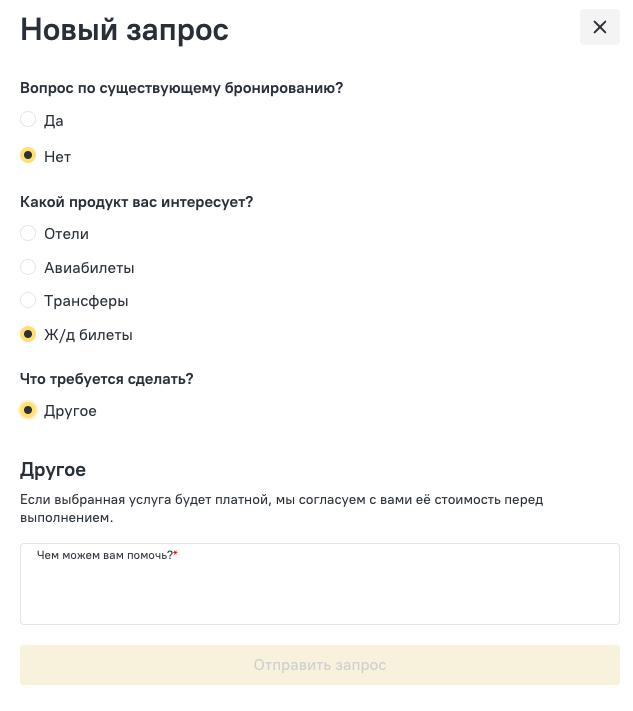Pick the Трансферы radio circle
The height and width of the screenshot is (711, 633).
point(28,300)
